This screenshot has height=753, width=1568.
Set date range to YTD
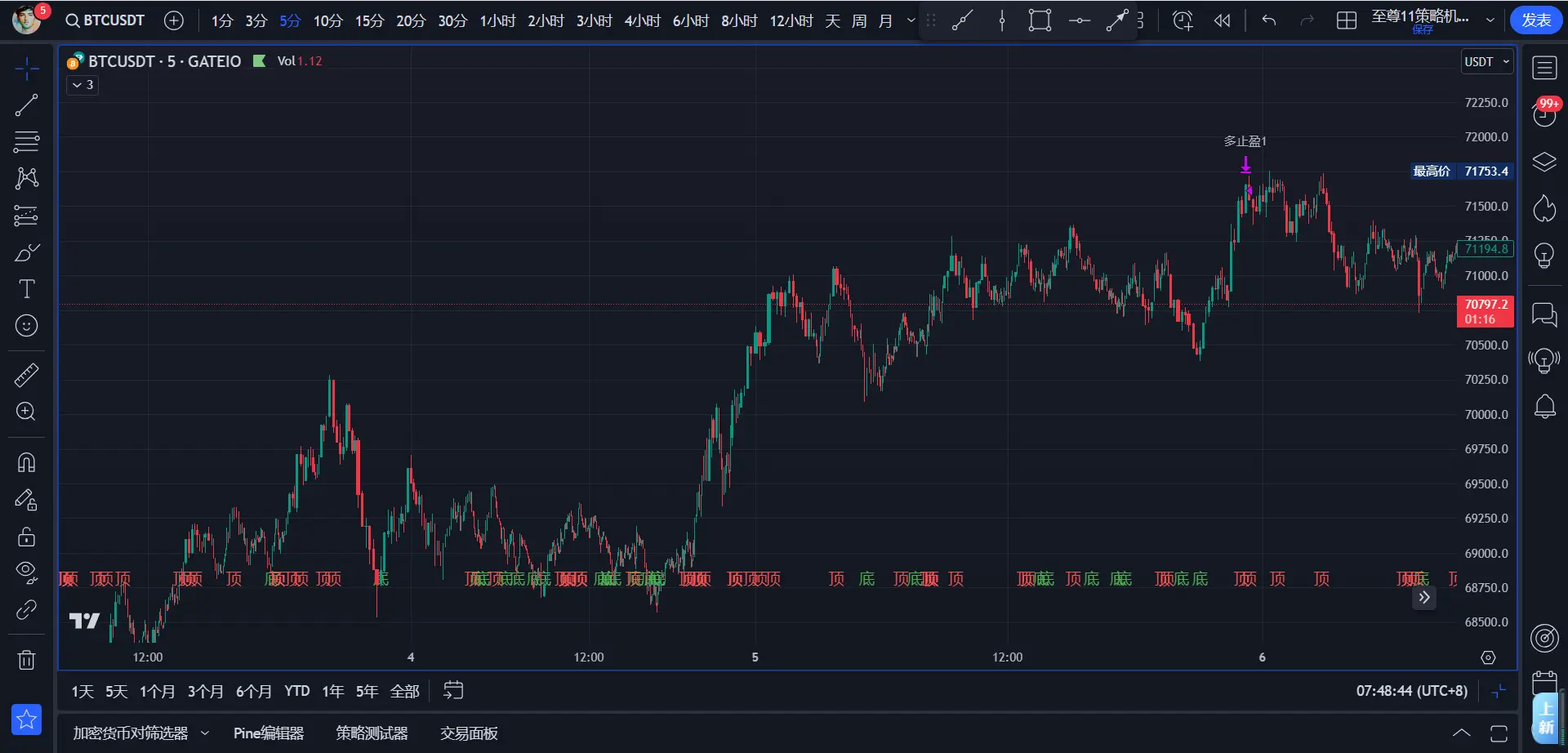click(297, 692)
